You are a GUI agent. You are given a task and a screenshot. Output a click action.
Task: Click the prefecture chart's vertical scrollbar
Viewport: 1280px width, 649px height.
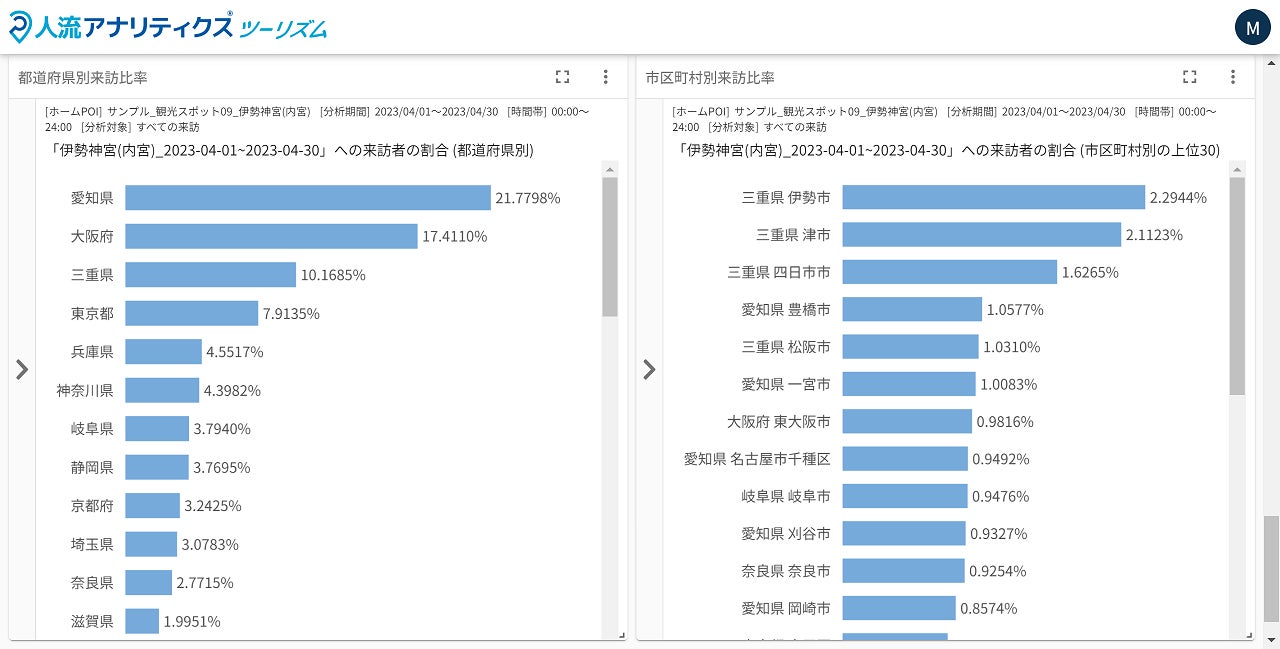point(610,248)
